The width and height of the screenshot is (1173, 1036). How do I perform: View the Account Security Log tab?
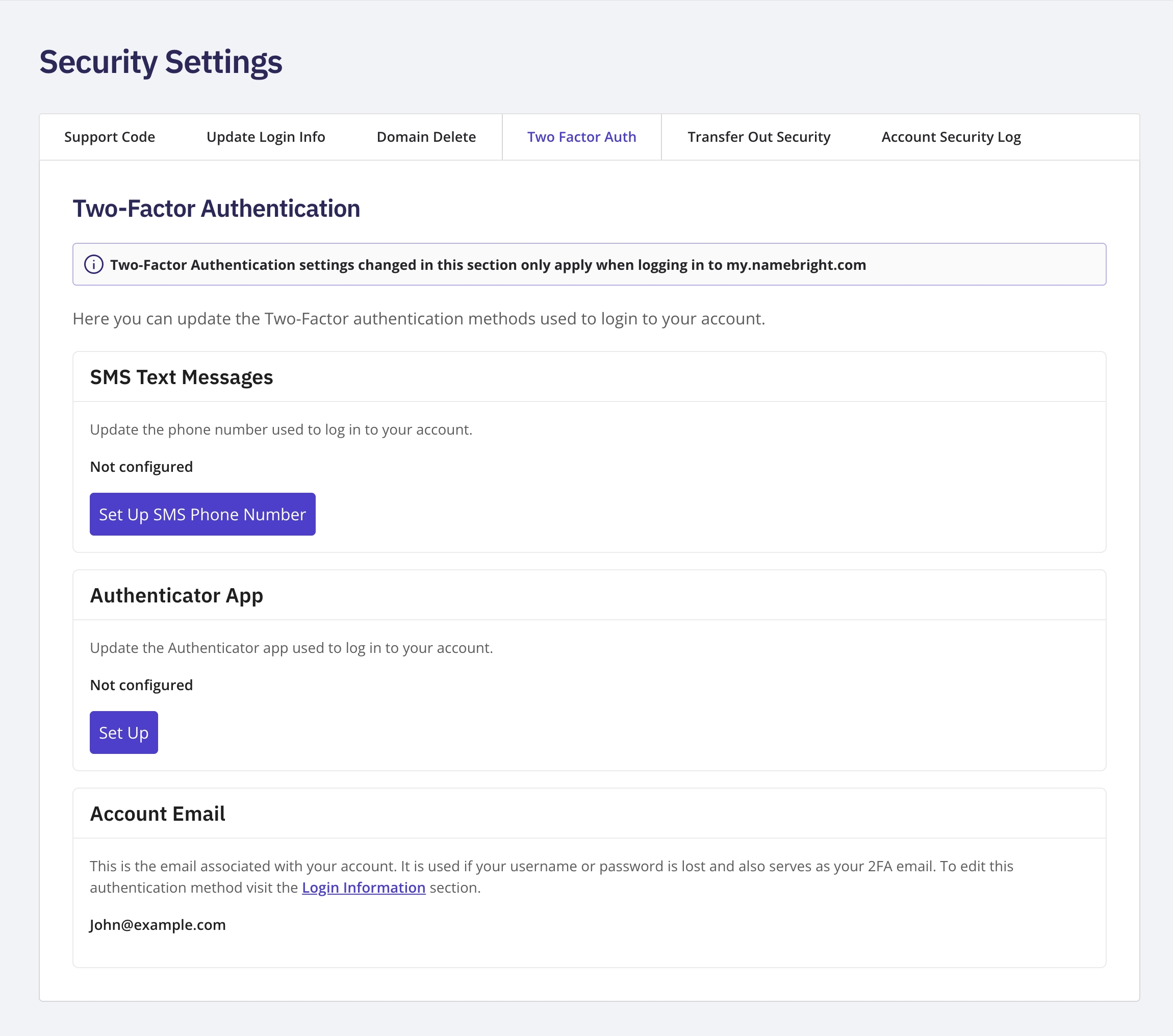click(x=951, y=137)
